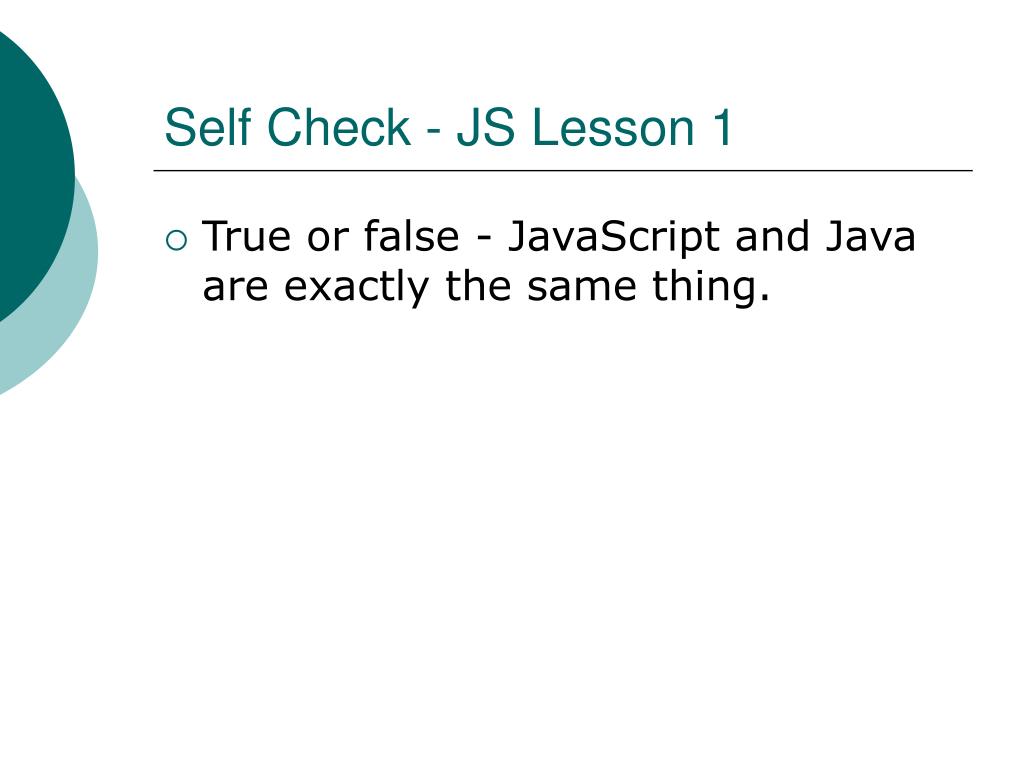The width and height of the screenshot is (1024, 768).
Task: Click the word True in bullet
Action: tap(246, 236)
